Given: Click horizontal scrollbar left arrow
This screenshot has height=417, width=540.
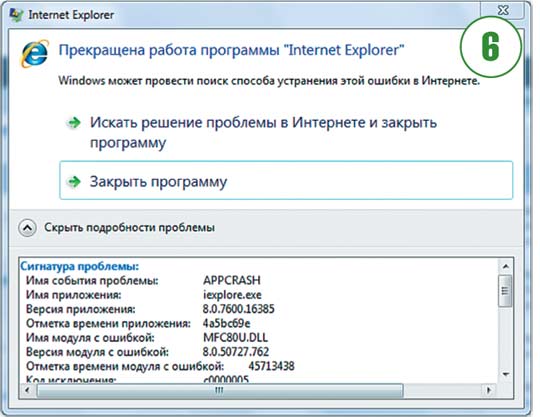Looking at the screenshot, I should point(28,390).
